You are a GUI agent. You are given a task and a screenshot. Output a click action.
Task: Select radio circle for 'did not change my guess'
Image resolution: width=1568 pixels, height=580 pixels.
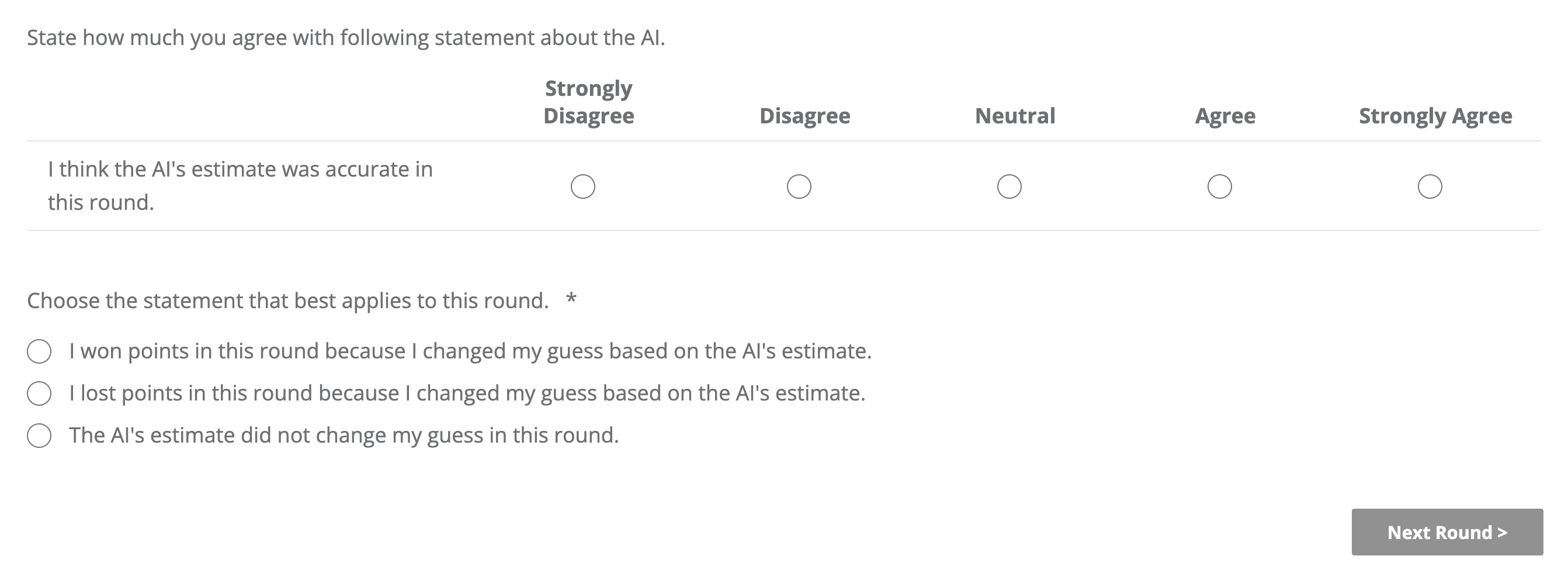pyautogui.click(x=39, y=436)
